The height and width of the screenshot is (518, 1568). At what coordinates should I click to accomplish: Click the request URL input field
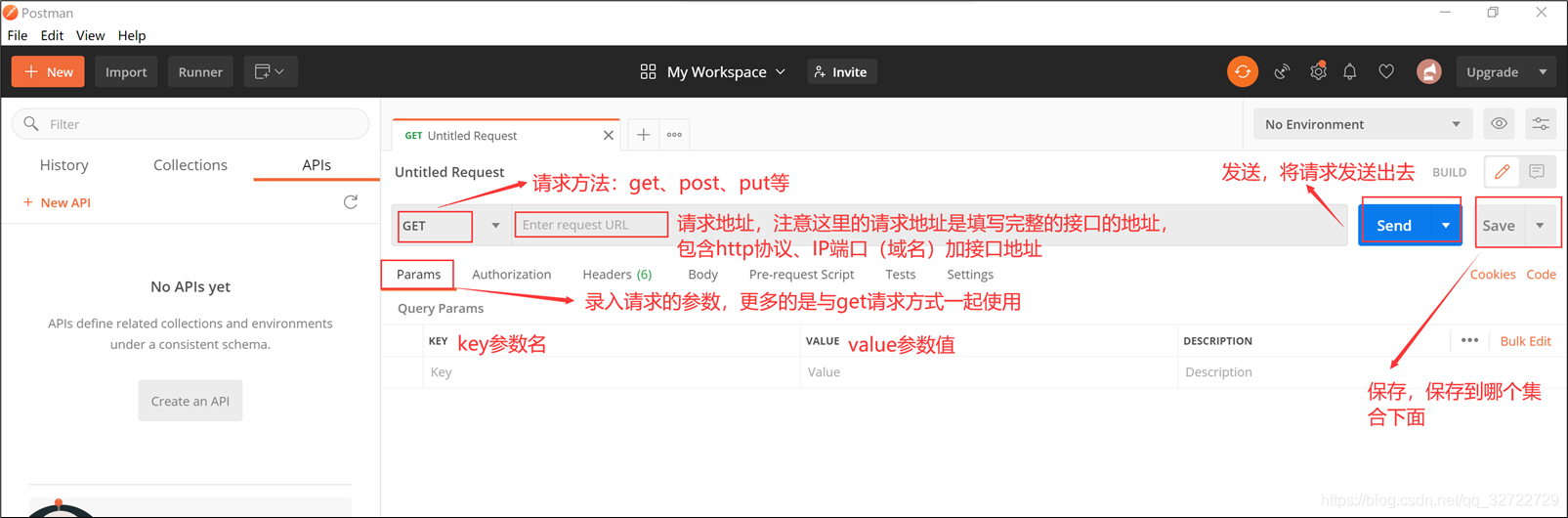[591, 225]
